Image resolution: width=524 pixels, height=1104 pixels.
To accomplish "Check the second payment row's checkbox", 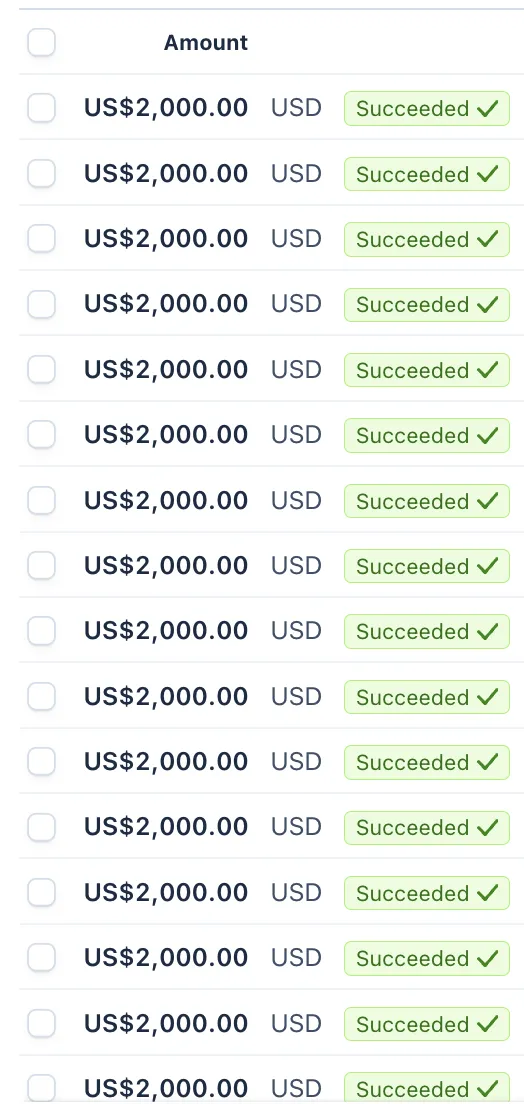I will click(42, 174).
